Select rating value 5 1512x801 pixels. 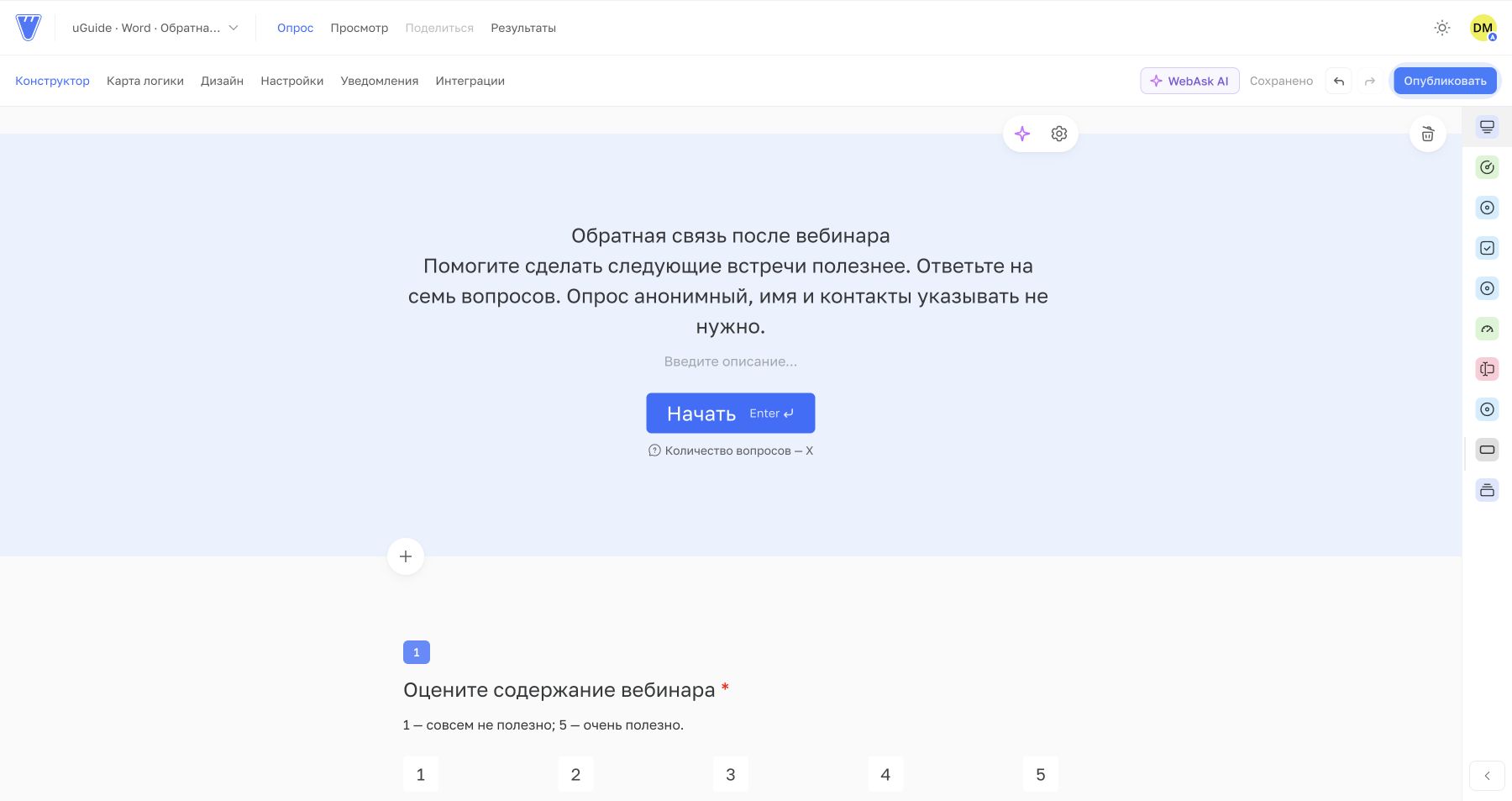pos(1041,775)
